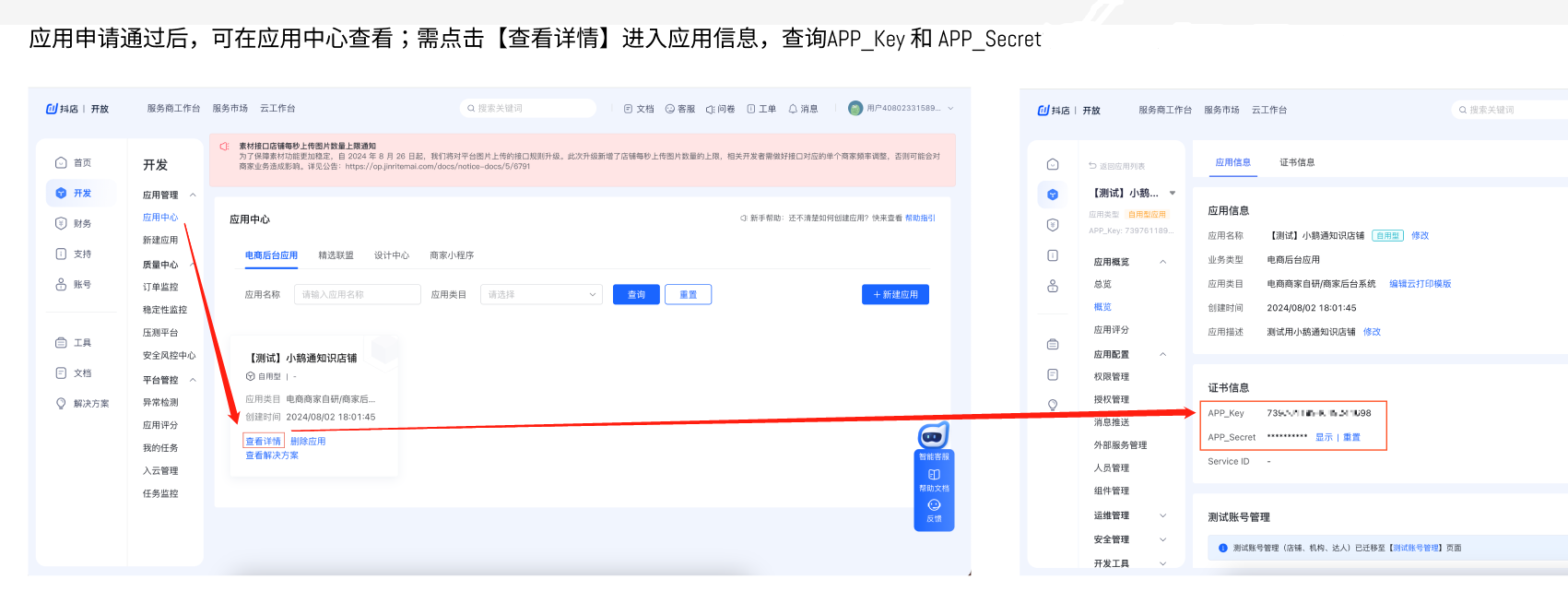Switch to 商家小程序 tab
1568x603 pixels.
pyautogui.click(x=452, y=255)
